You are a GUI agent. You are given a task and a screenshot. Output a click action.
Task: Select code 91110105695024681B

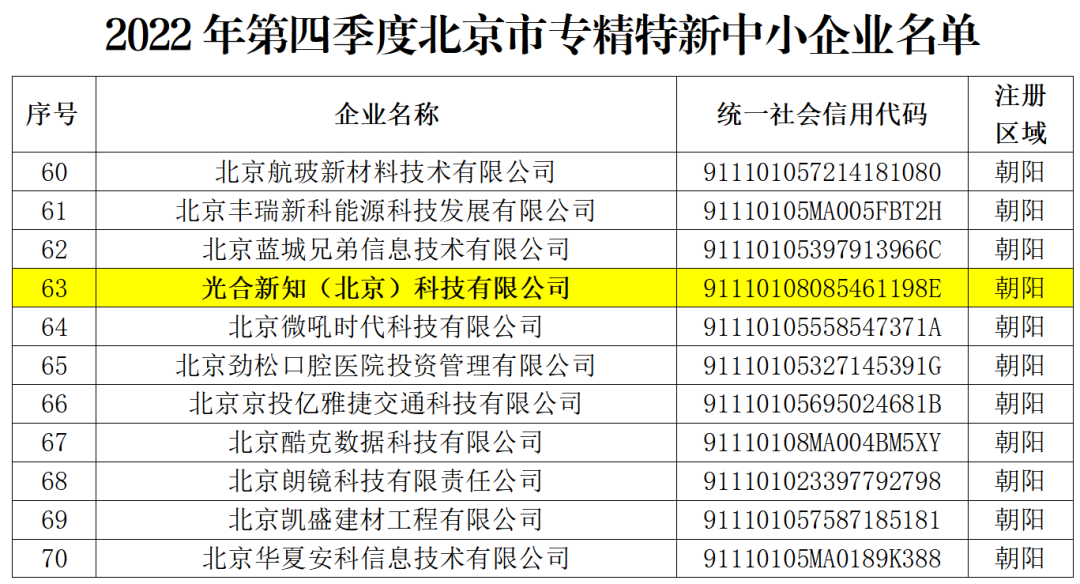[x=822, y=404]
